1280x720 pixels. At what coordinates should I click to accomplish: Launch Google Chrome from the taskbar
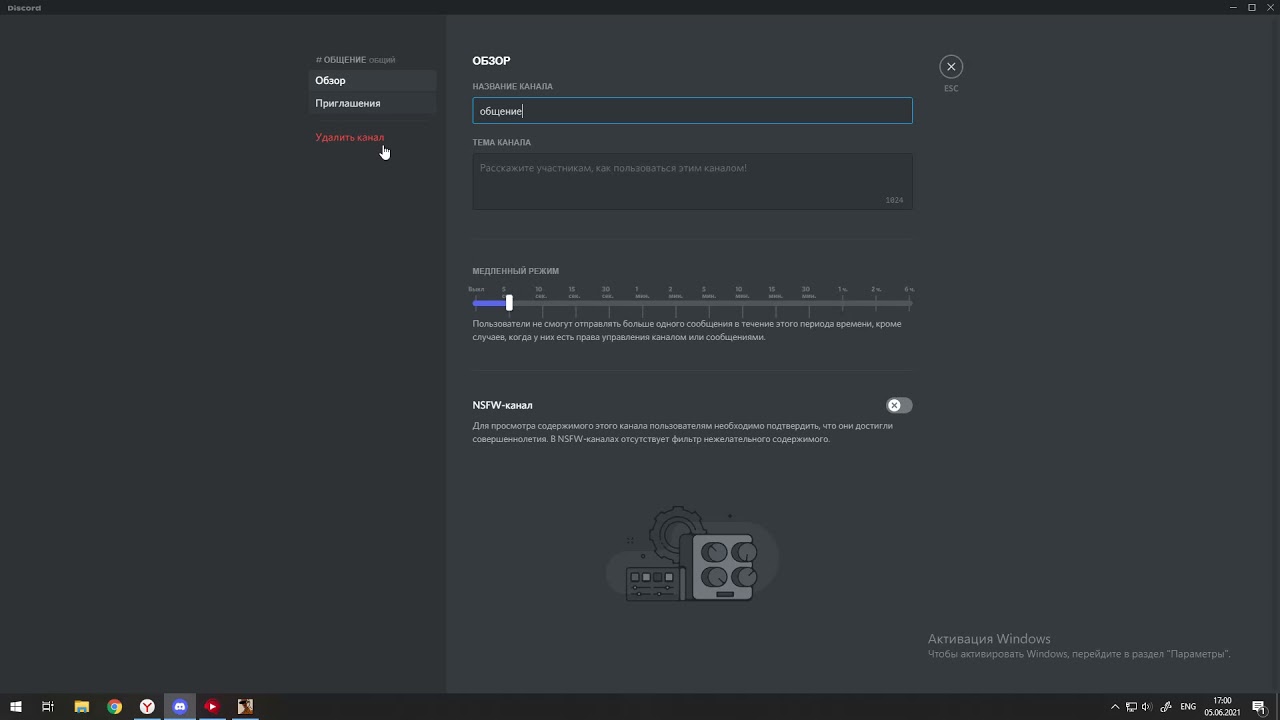coord(114,706)
